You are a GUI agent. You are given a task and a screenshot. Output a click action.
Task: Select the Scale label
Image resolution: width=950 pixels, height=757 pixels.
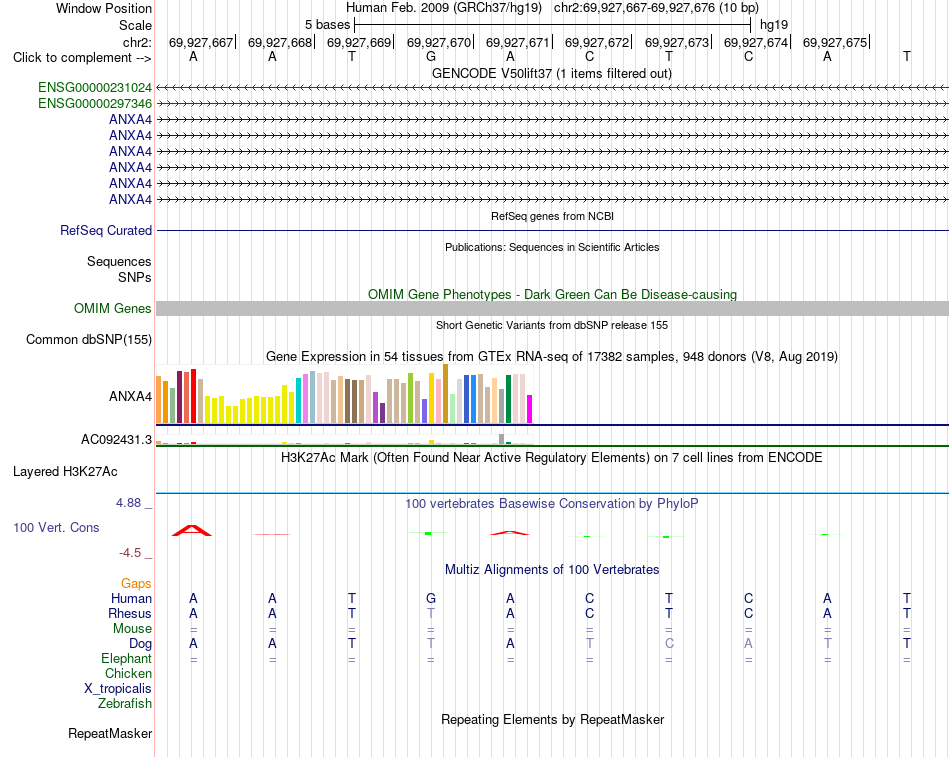tap(135, 25)
